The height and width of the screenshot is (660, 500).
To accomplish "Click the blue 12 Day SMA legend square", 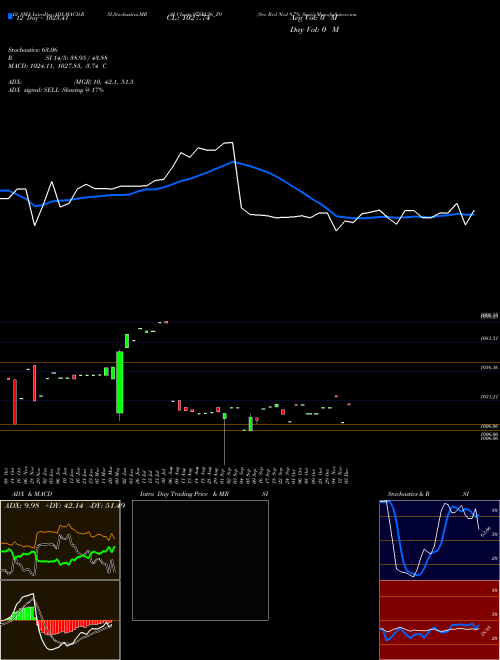I will click(x=10, y=17).
